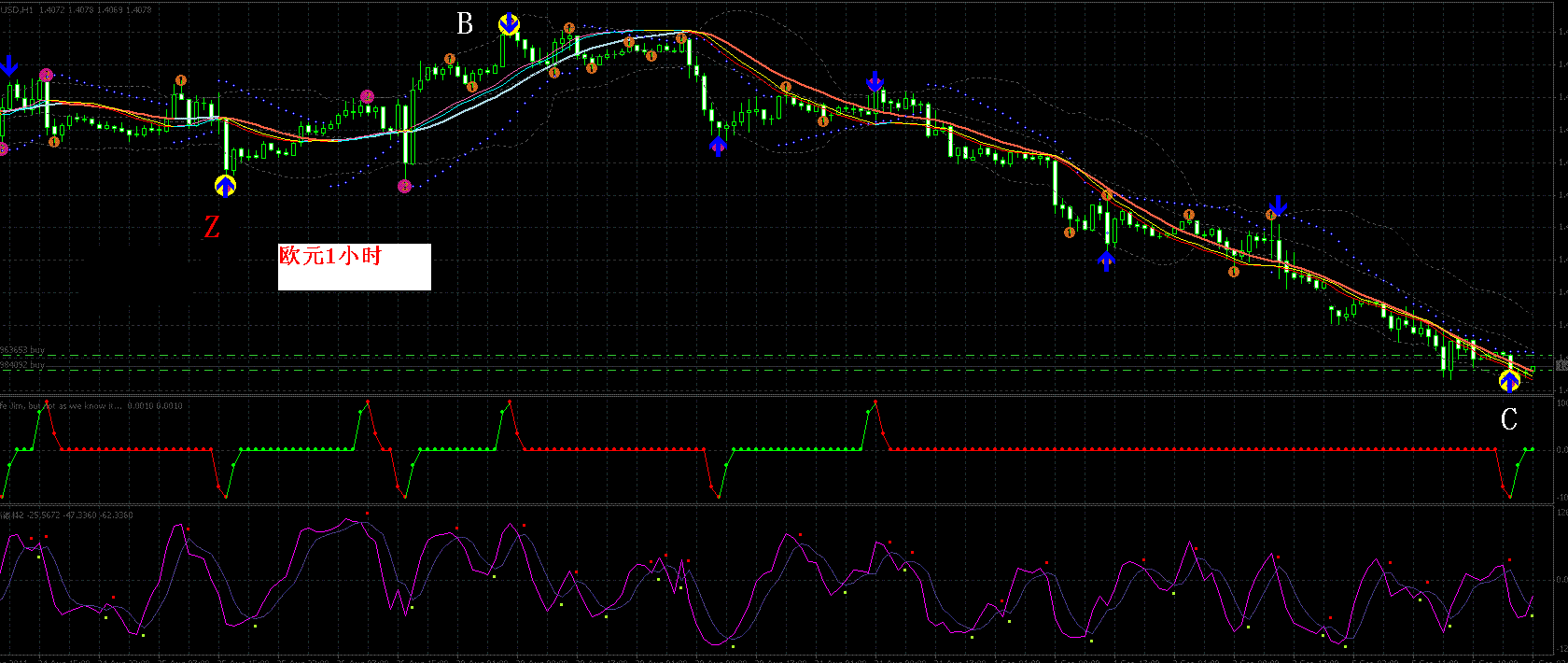Select the blue down arrow overlapping an orange marker

(x=1278, y=206)
